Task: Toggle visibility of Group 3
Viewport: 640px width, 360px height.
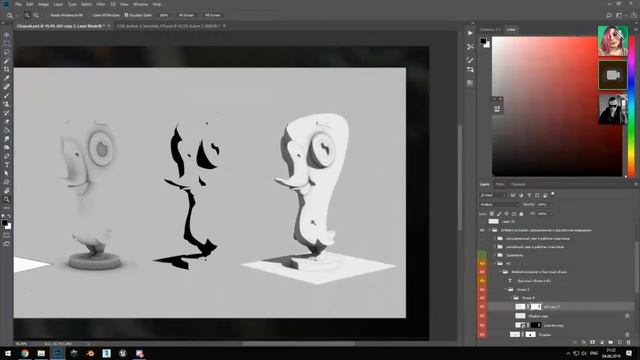Action: [x=482, y=289]
